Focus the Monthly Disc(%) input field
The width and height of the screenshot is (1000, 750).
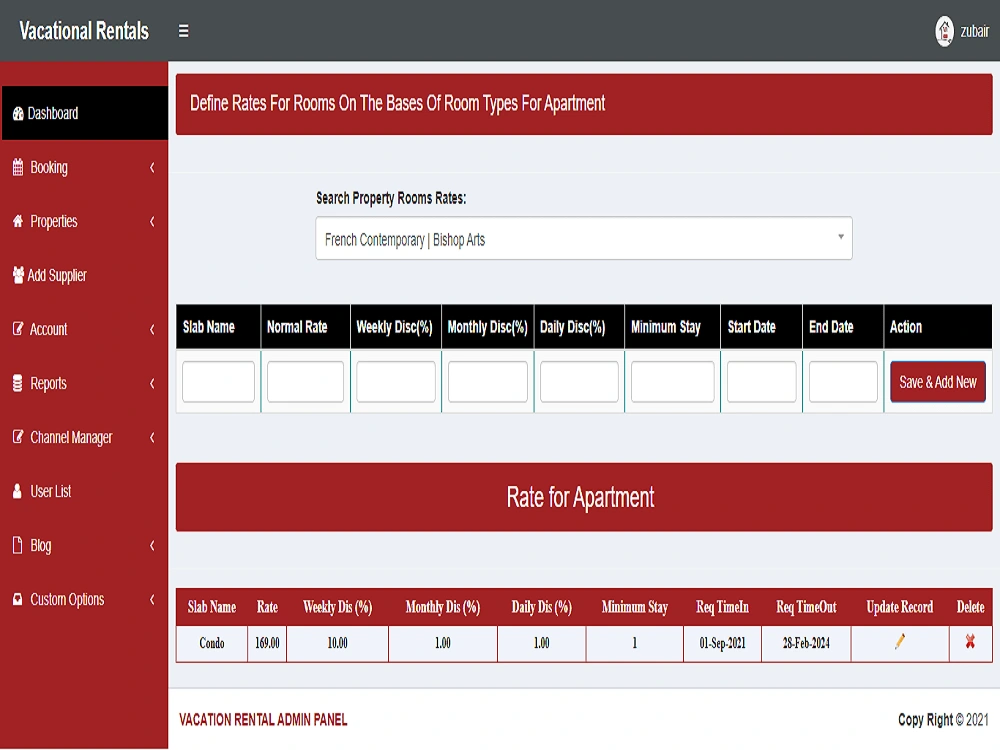click(x=488, y=381)
